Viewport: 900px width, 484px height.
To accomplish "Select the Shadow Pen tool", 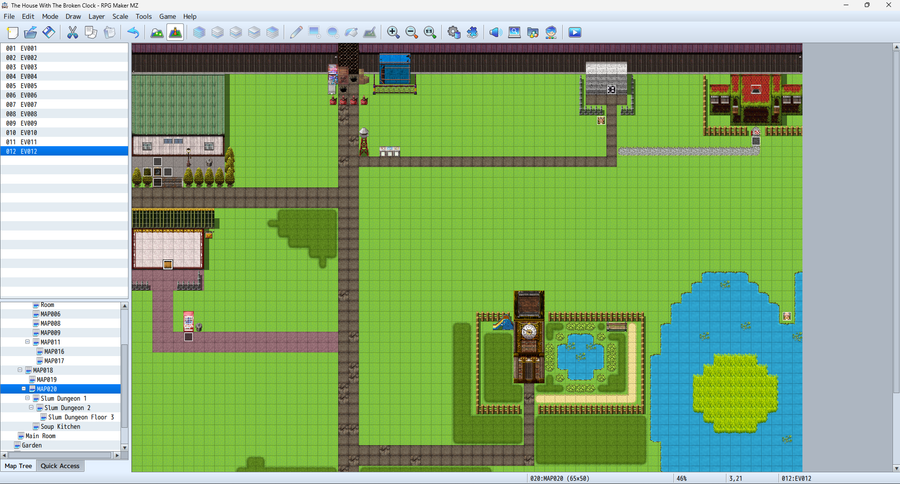I will [x=370, y=32].
